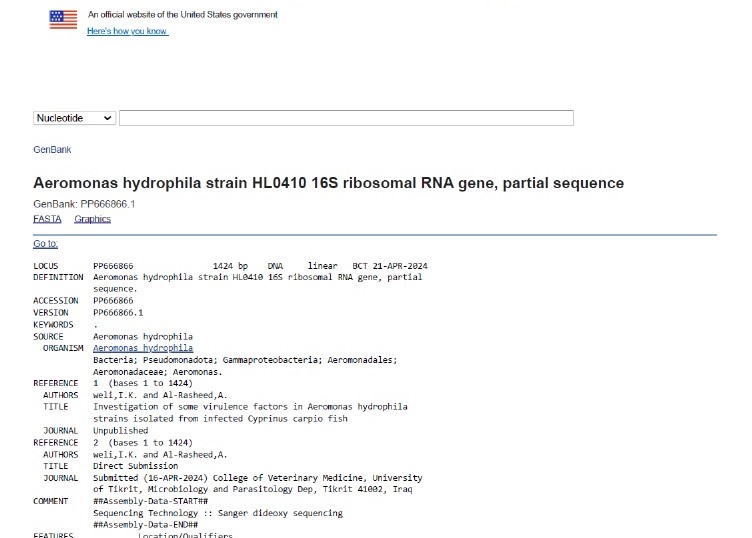Open the GenBank breadcrumb link
This screenshot has height=538, width=752.
(x=52, y=150)
